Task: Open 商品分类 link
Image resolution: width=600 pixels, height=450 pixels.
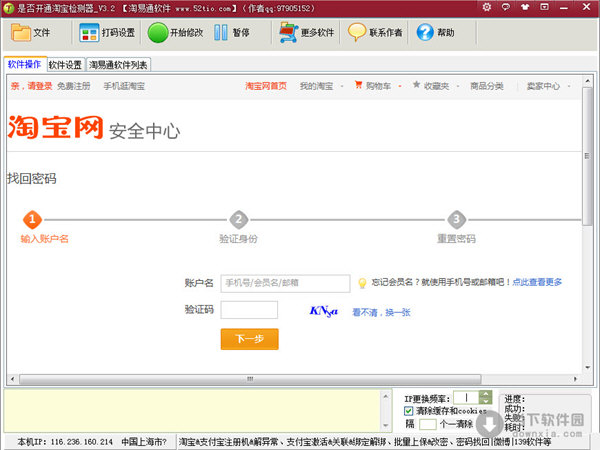Action: (x=487, y=86)
